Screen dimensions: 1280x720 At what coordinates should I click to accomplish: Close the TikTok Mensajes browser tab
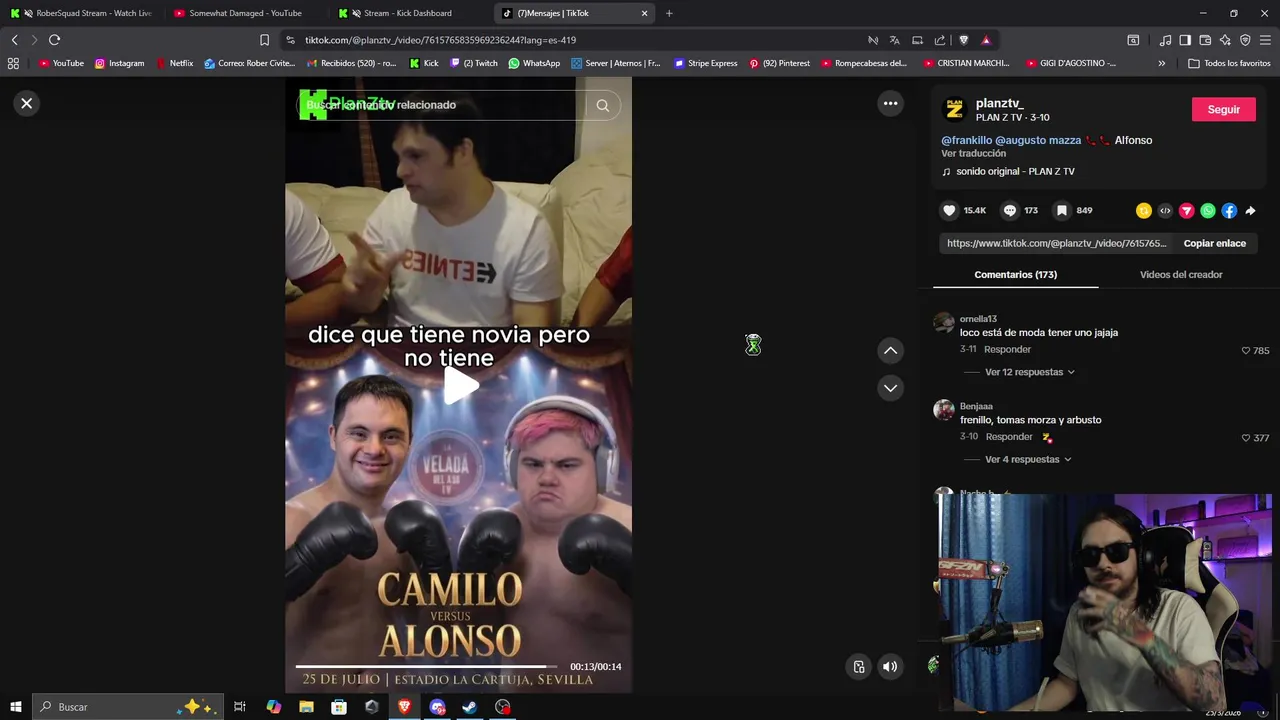pyautogui.click(x=644, y=13)
